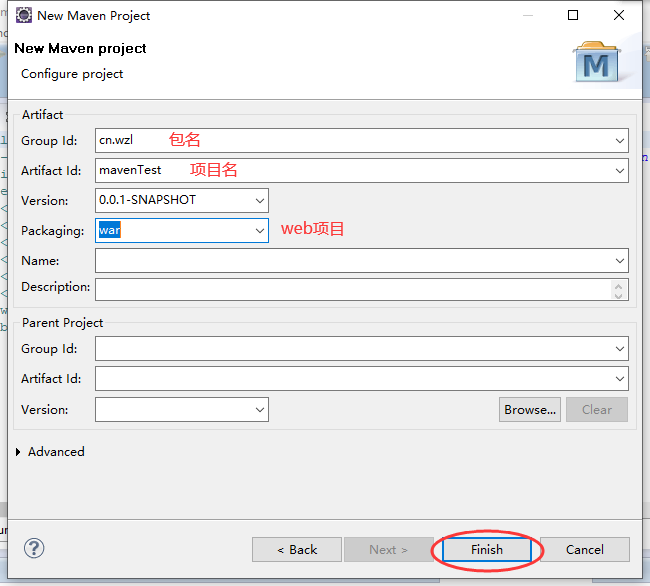Click the Eclipse icon in title bar
The height and width of the screenshot is (586, 650).
[24, 15]
